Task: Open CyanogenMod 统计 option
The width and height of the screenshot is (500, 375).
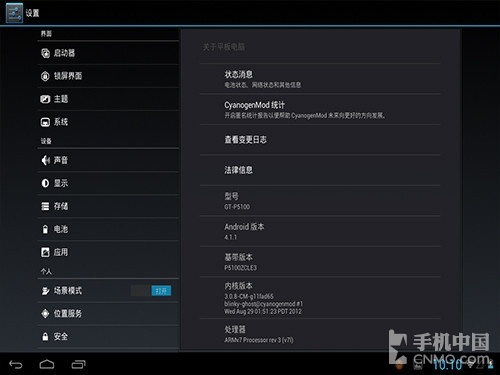Action: point(320,110)
